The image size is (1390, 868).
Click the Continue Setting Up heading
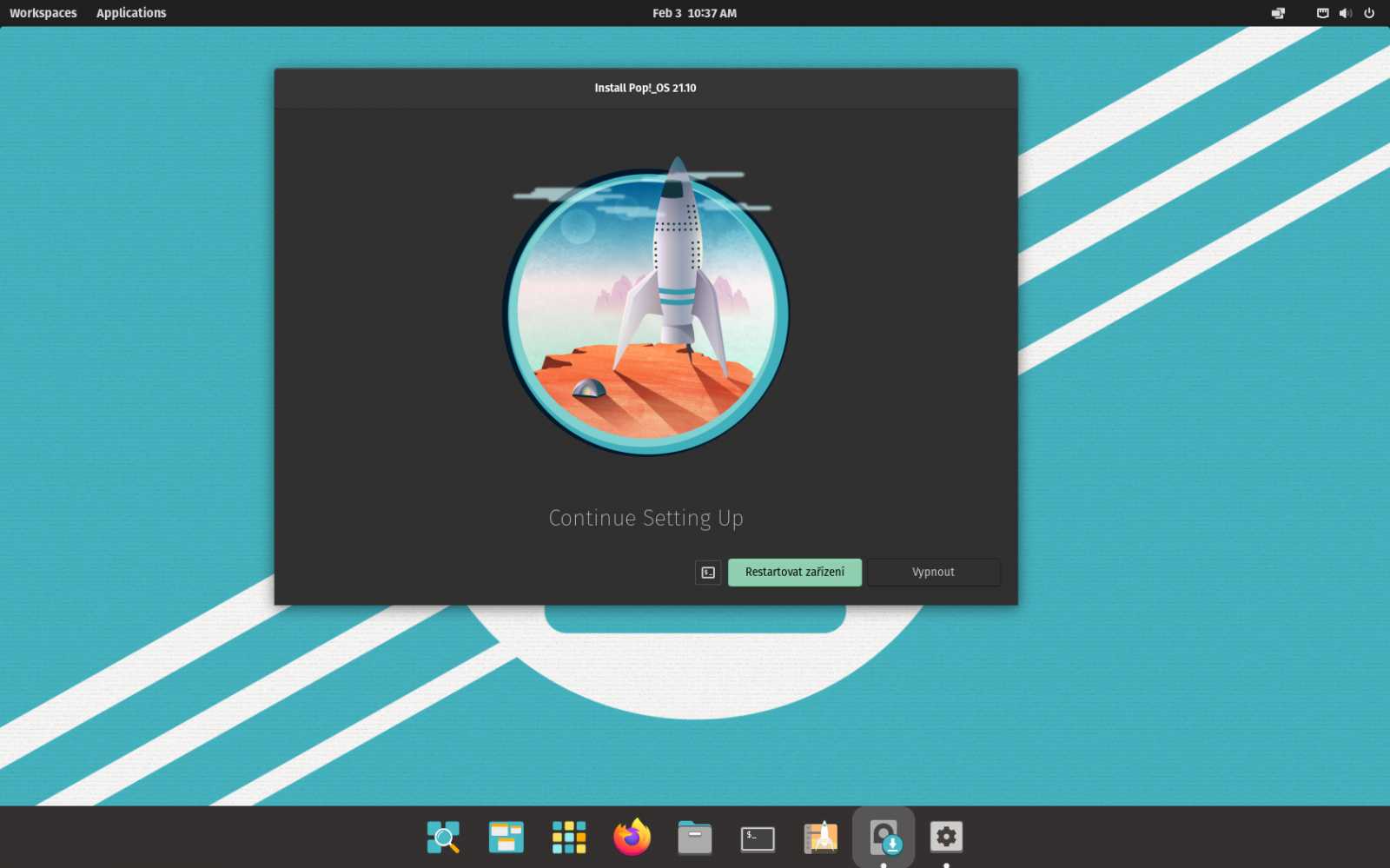tap(645, 518)
